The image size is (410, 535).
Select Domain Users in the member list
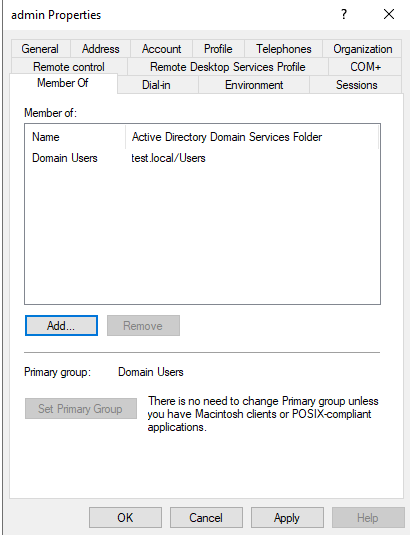pos(65,158)
